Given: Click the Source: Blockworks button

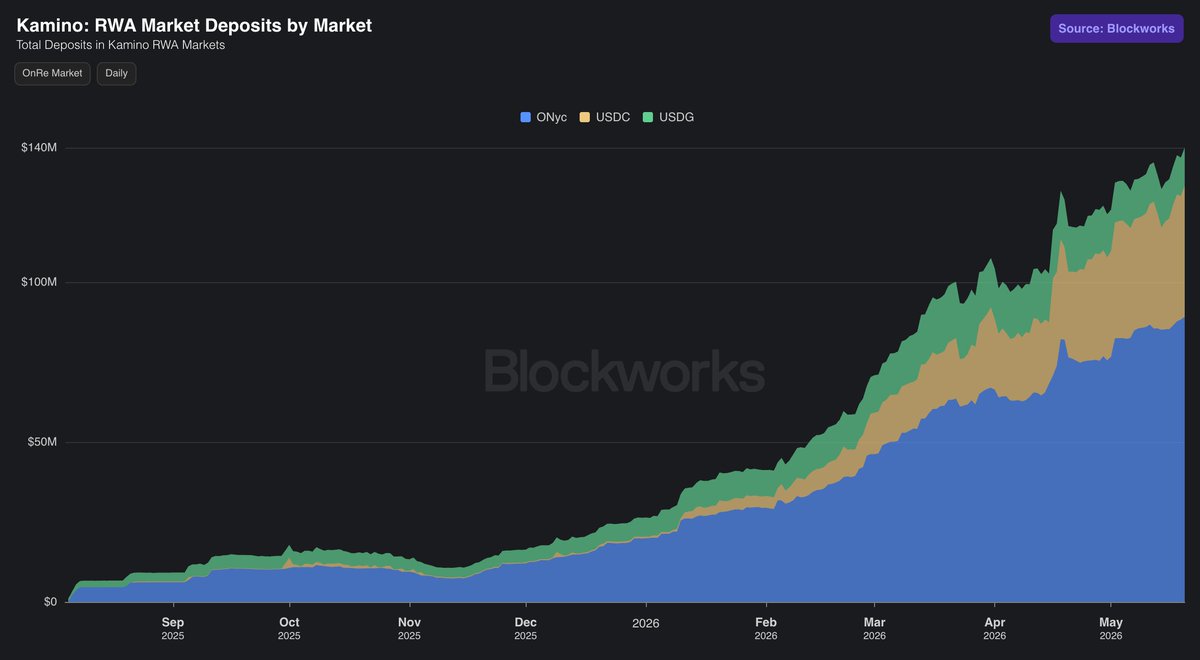Looking at the screenshot, I should 1116,28.
